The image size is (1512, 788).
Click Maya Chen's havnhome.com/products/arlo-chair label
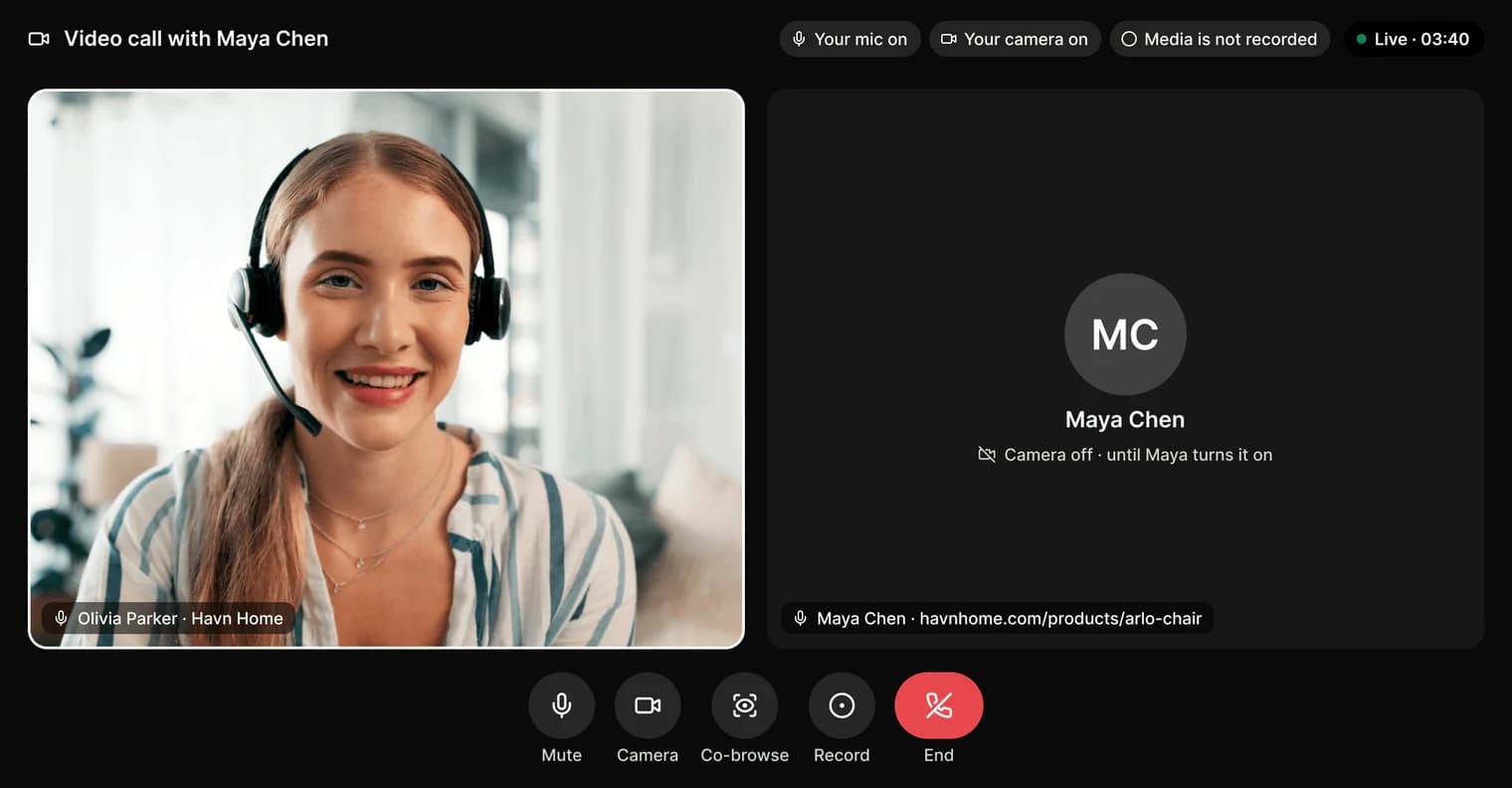(x=998, y=618)
